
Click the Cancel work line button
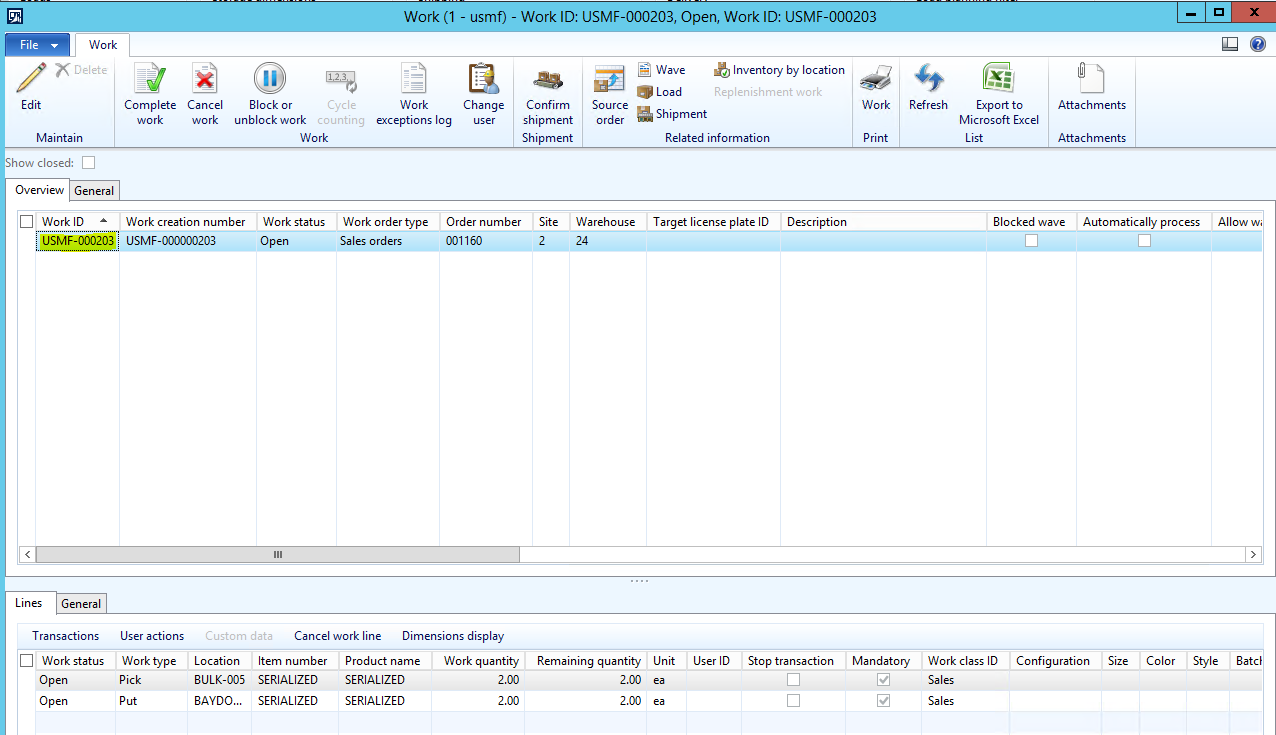(337, 636)
